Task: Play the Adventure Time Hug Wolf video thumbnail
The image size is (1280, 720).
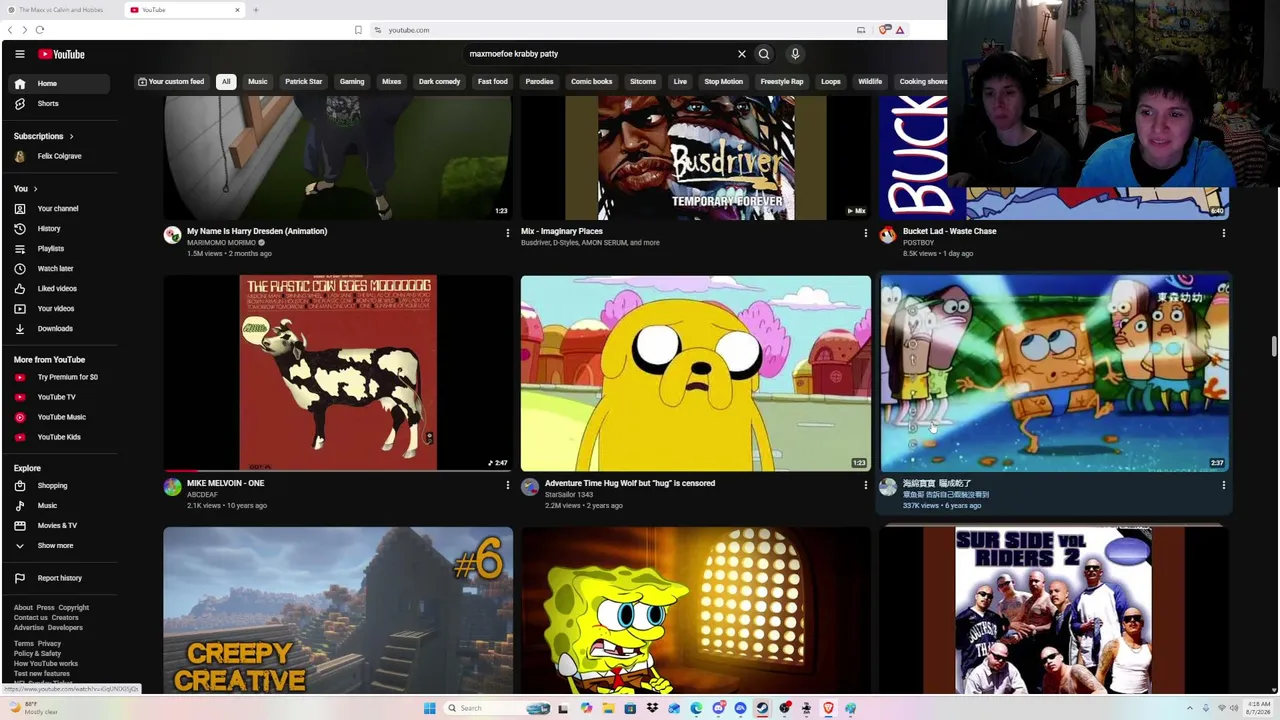Action: [696, 373]
